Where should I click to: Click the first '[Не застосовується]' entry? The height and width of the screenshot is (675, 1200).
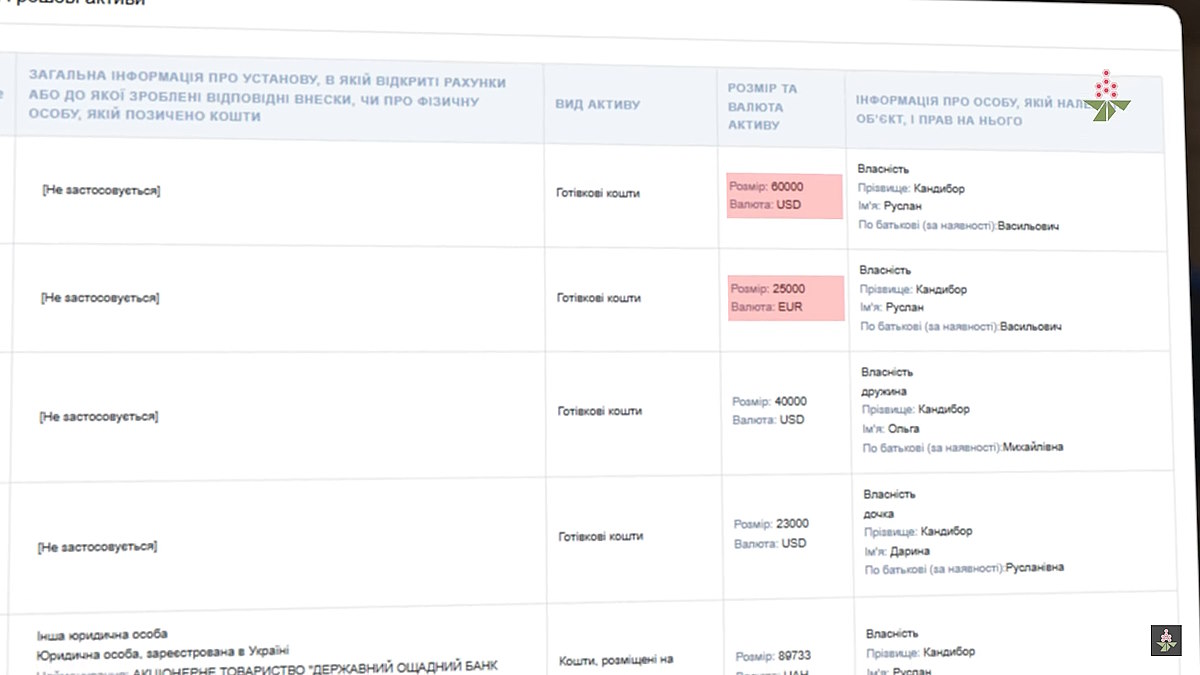click(x=101, y=190)
